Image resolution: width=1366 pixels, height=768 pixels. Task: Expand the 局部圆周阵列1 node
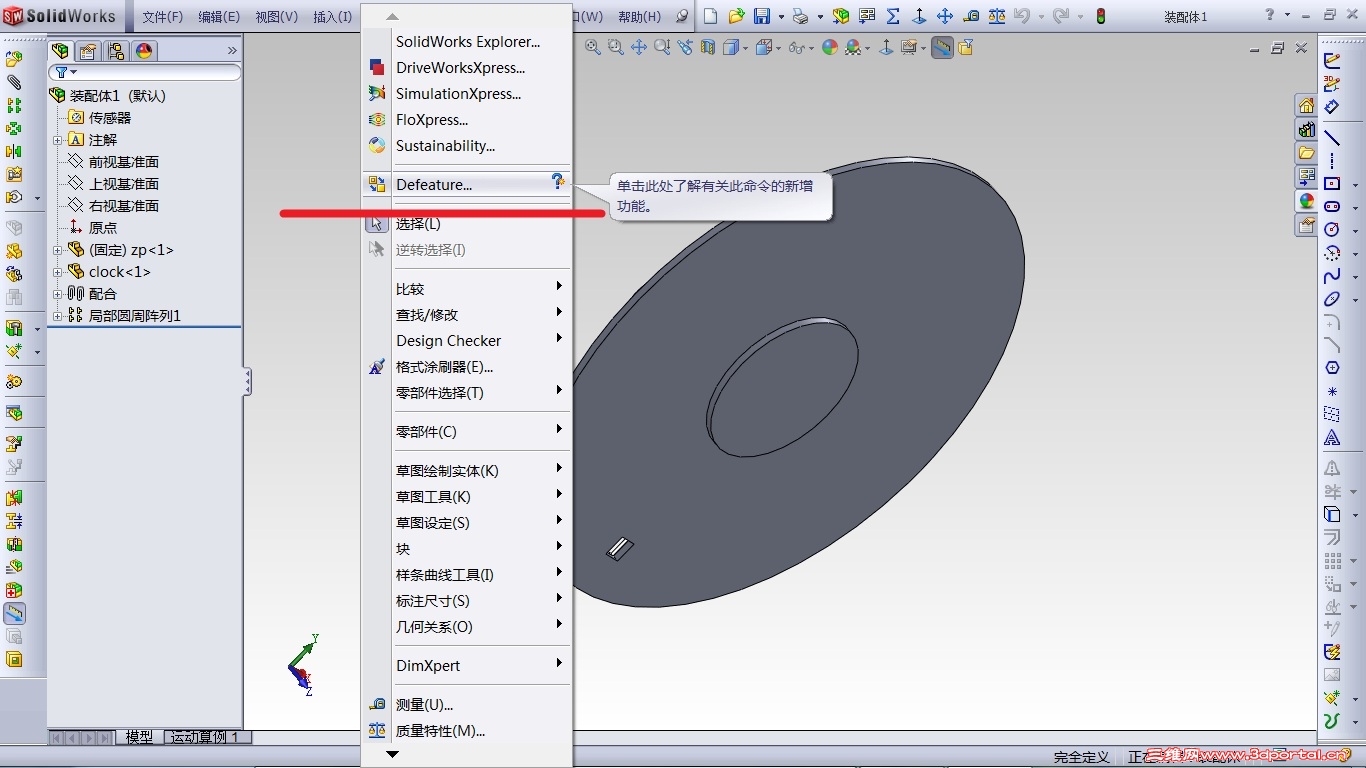58,316
